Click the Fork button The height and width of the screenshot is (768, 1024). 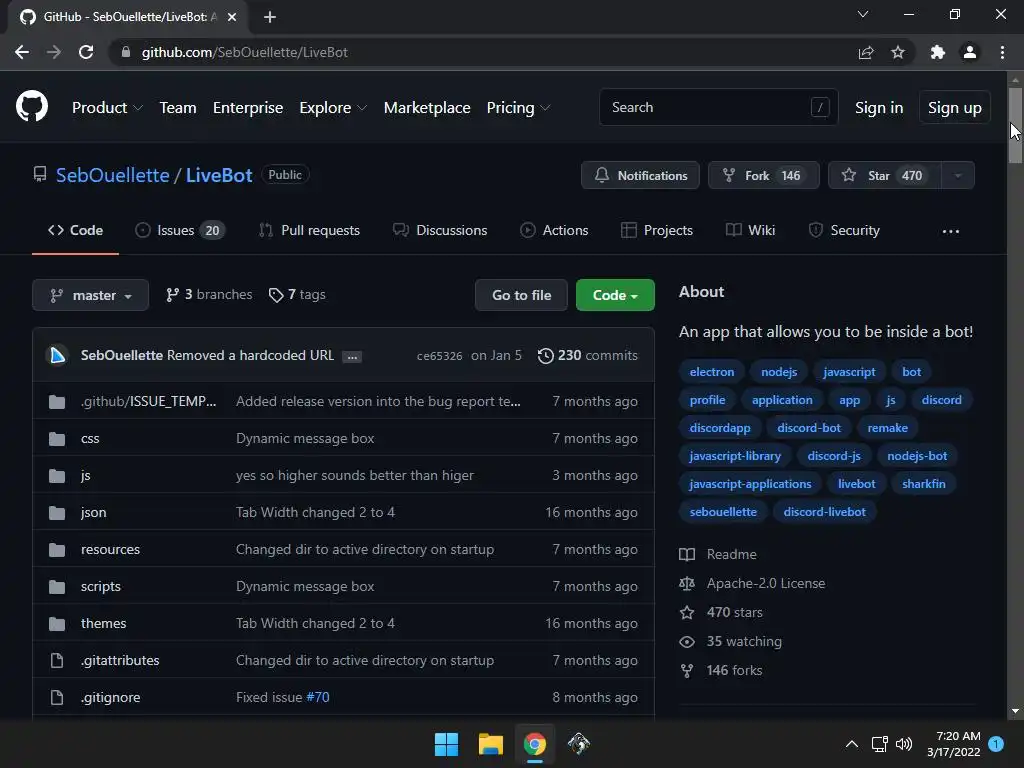click(763, 175)
